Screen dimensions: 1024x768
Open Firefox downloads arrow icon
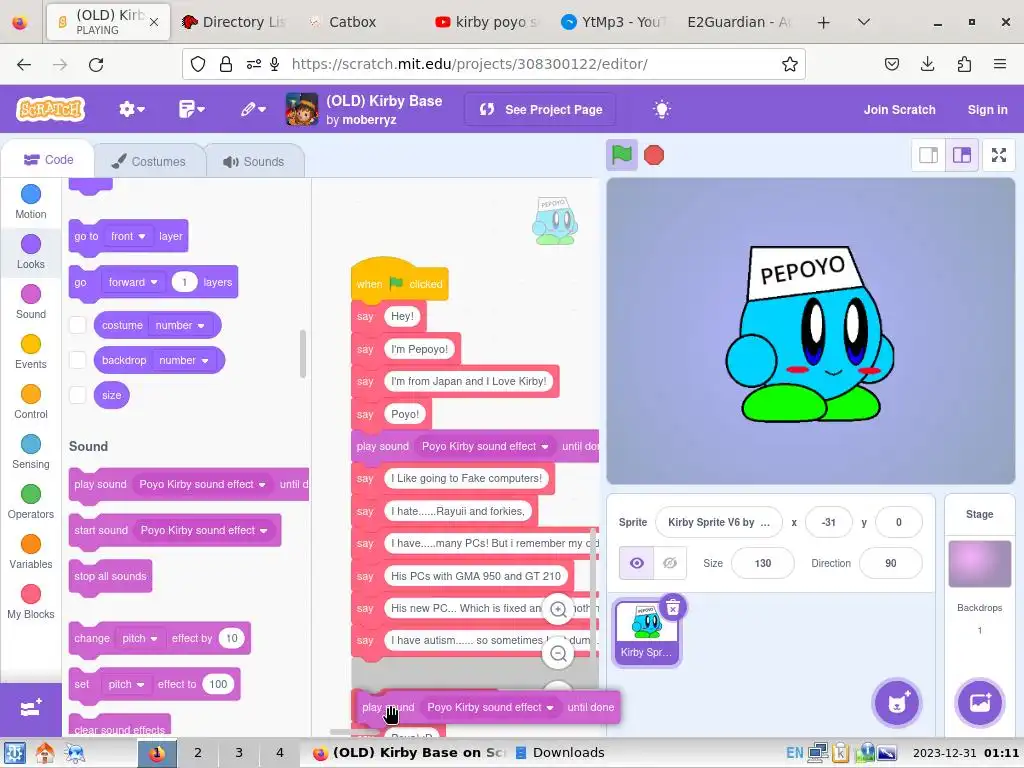click(x=927, y=64)
